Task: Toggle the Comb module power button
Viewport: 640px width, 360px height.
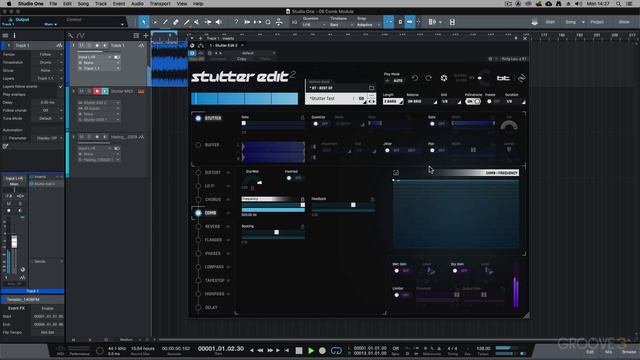Action: pyautogui.click(x=198, y=213)
